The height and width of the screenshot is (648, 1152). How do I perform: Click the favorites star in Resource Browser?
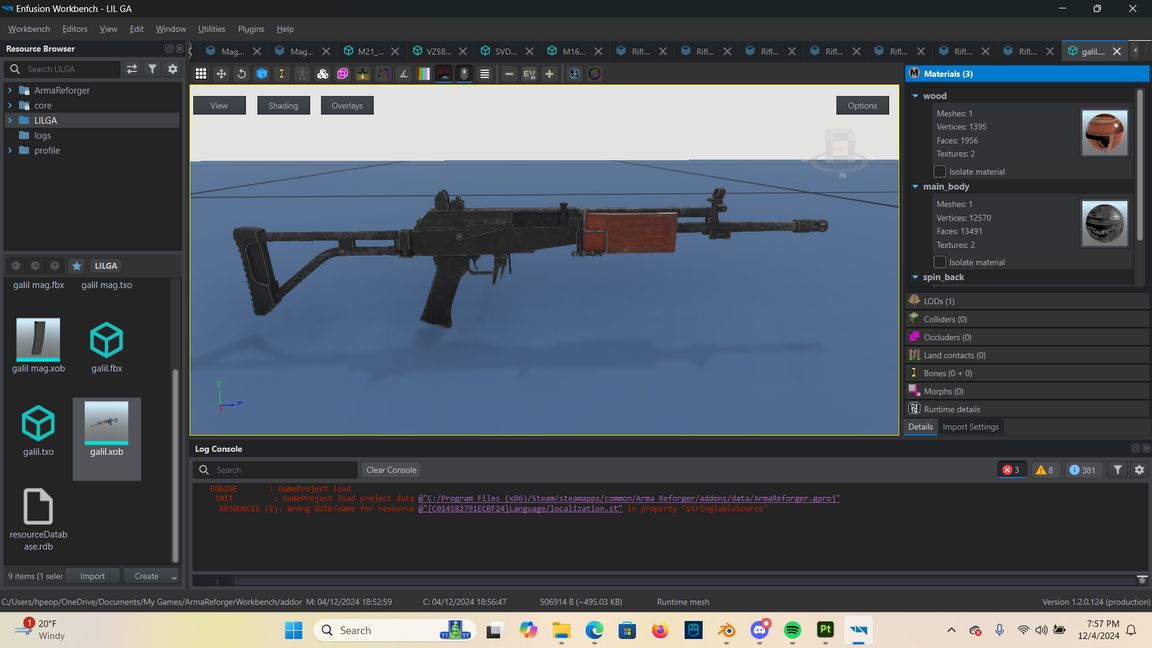coord(76,266)
